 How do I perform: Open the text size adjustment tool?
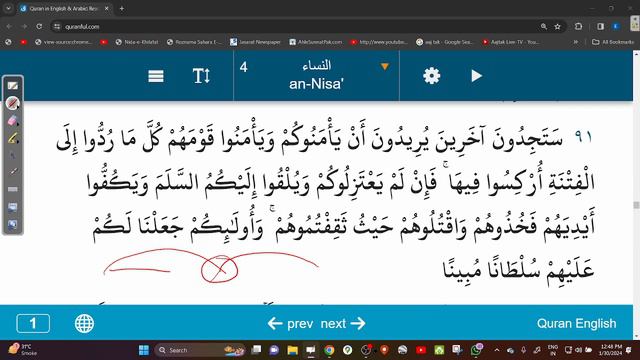pyautogui.click(x=201, y=76)
